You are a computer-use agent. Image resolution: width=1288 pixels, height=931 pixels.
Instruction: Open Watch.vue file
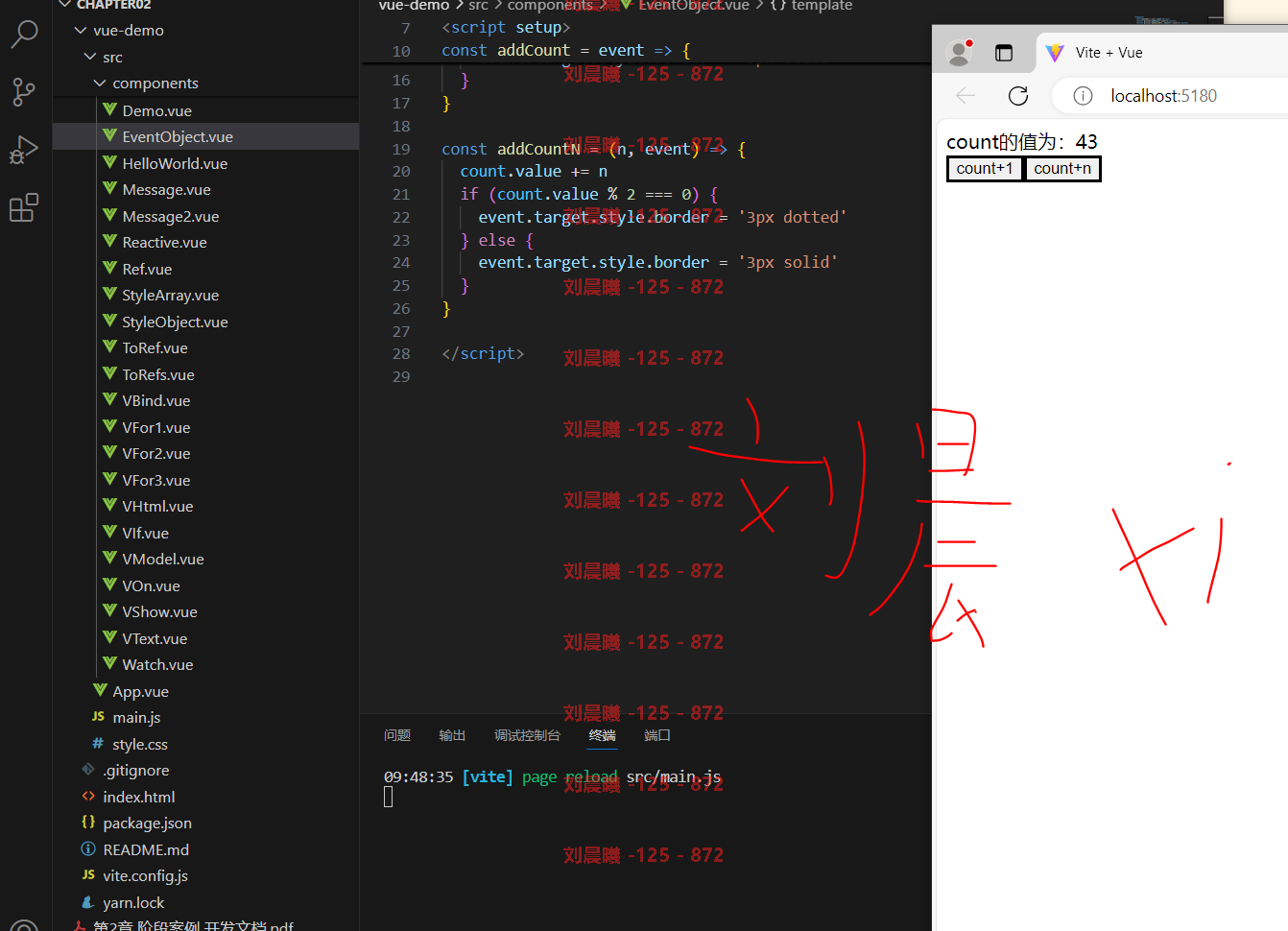157,665
